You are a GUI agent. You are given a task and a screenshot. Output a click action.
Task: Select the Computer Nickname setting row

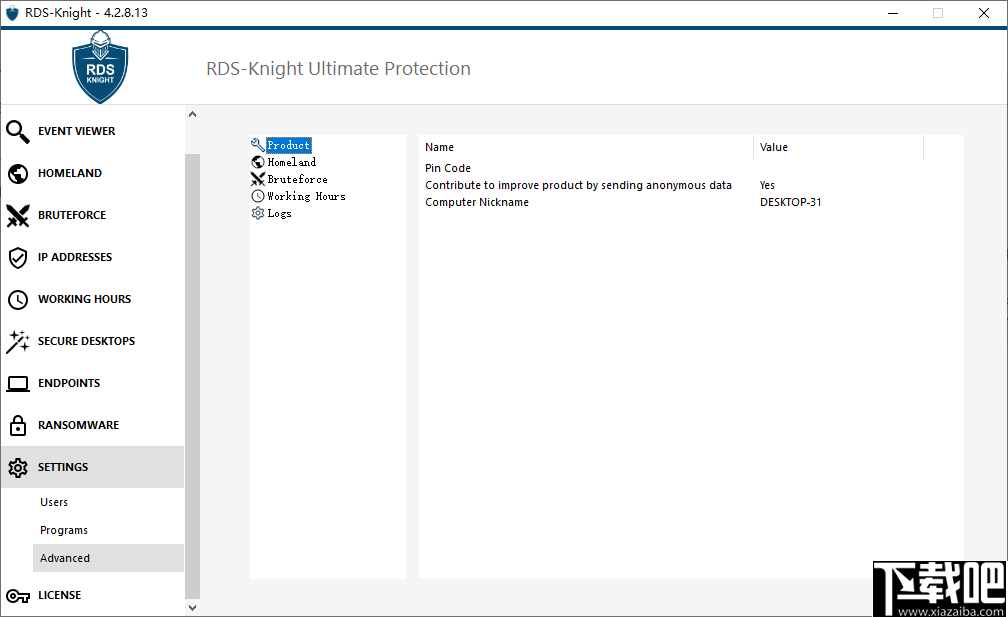click(477, 202)
